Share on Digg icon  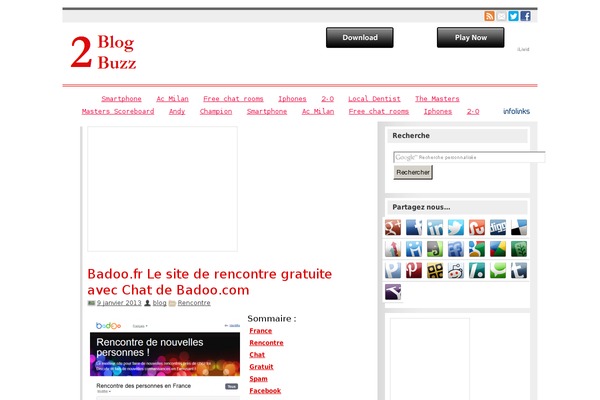click(x=498, y=227)
